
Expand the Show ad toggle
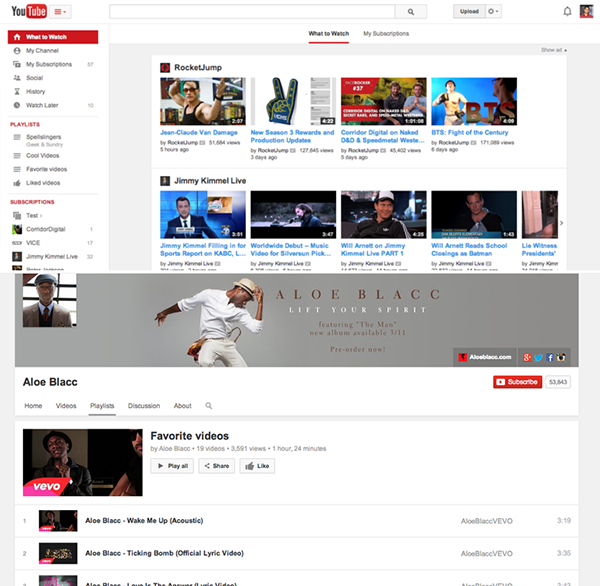[x=554, y=50]
